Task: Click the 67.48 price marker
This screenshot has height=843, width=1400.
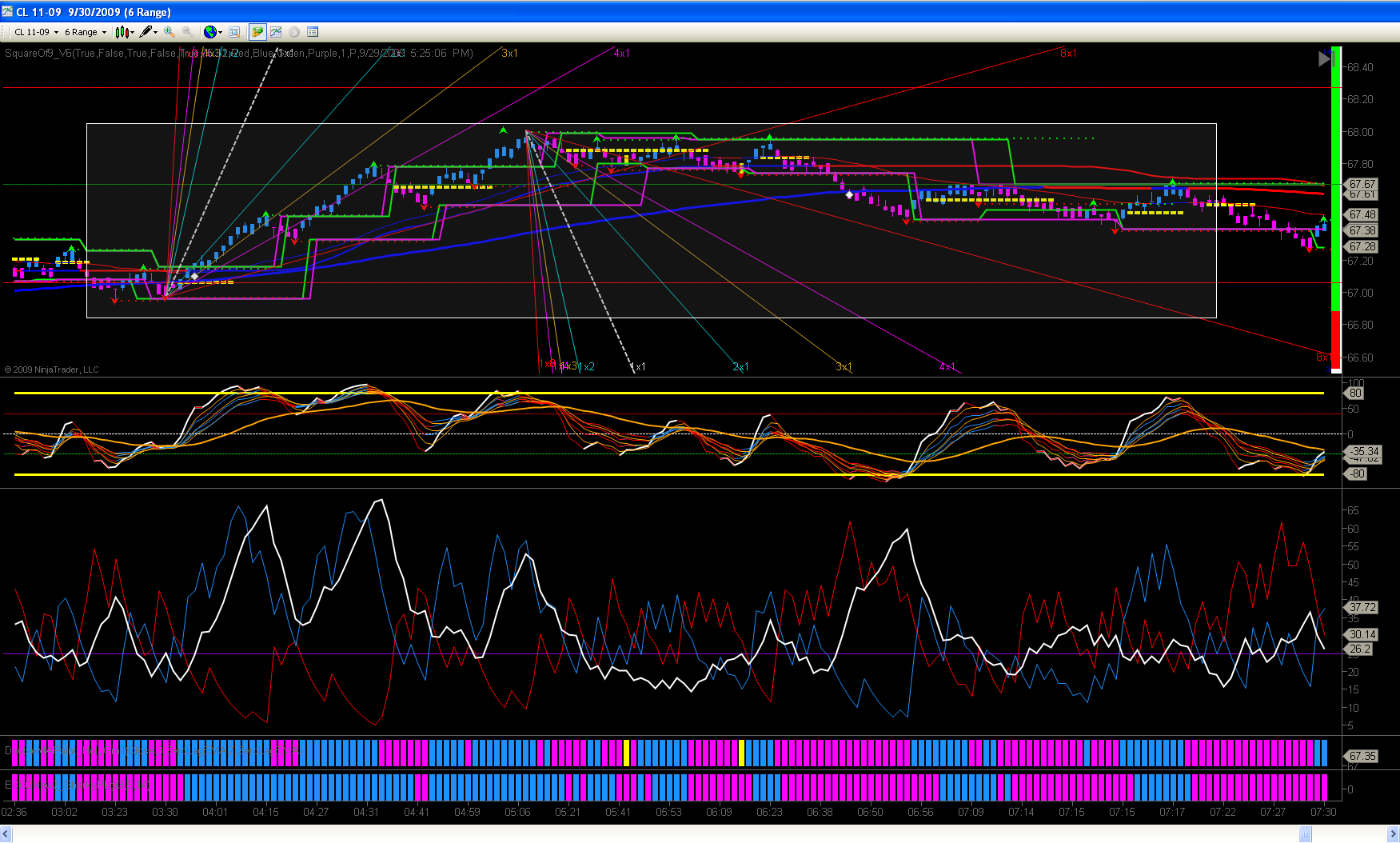Action: coord(1362,214)
